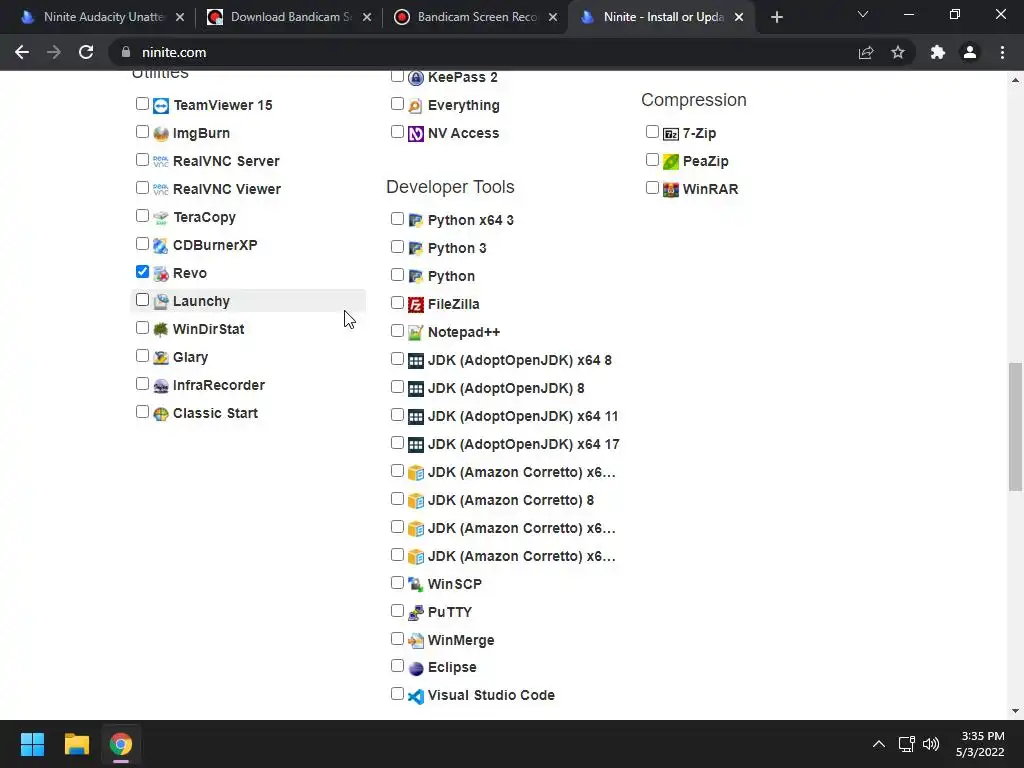The image size is (1024, 768).
Task: Open the Windows Start menu
Action: [32, 744]
